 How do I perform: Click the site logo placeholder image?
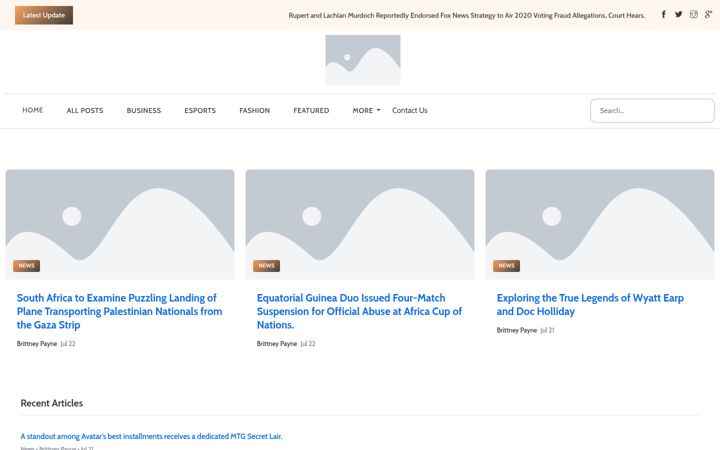(x=363, y=60)
